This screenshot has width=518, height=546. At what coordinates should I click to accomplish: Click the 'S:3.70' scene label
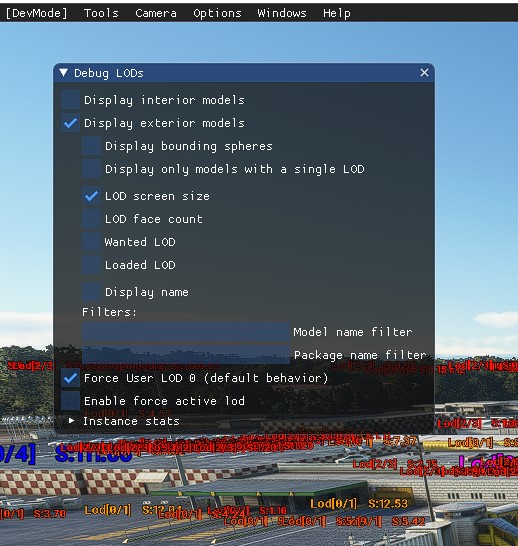[49, 514]
